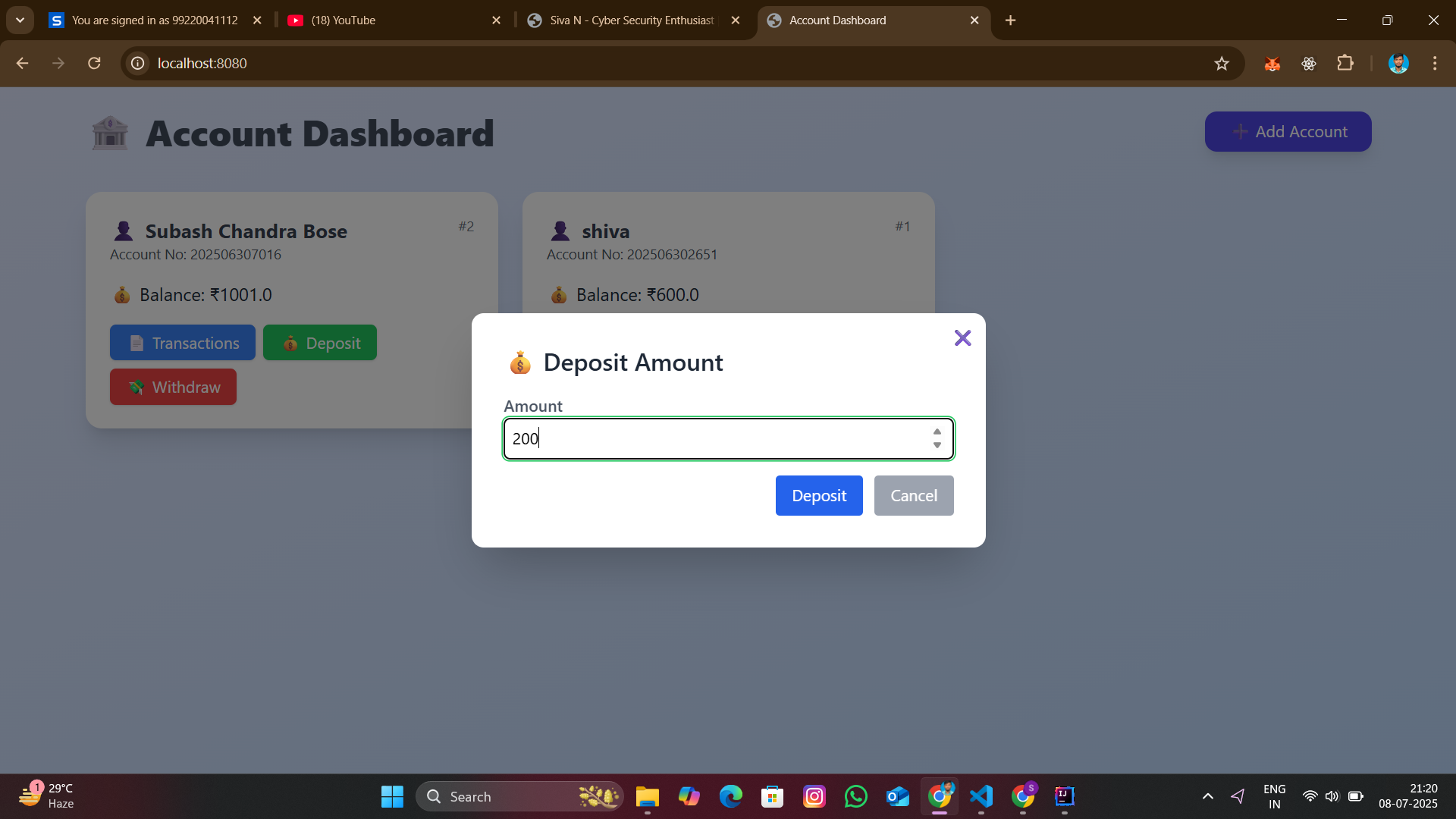Image resolution: width=1456 pixels, height=819 pixels.
Task: Bookmark this page with the star icon
Action: 1221,64
